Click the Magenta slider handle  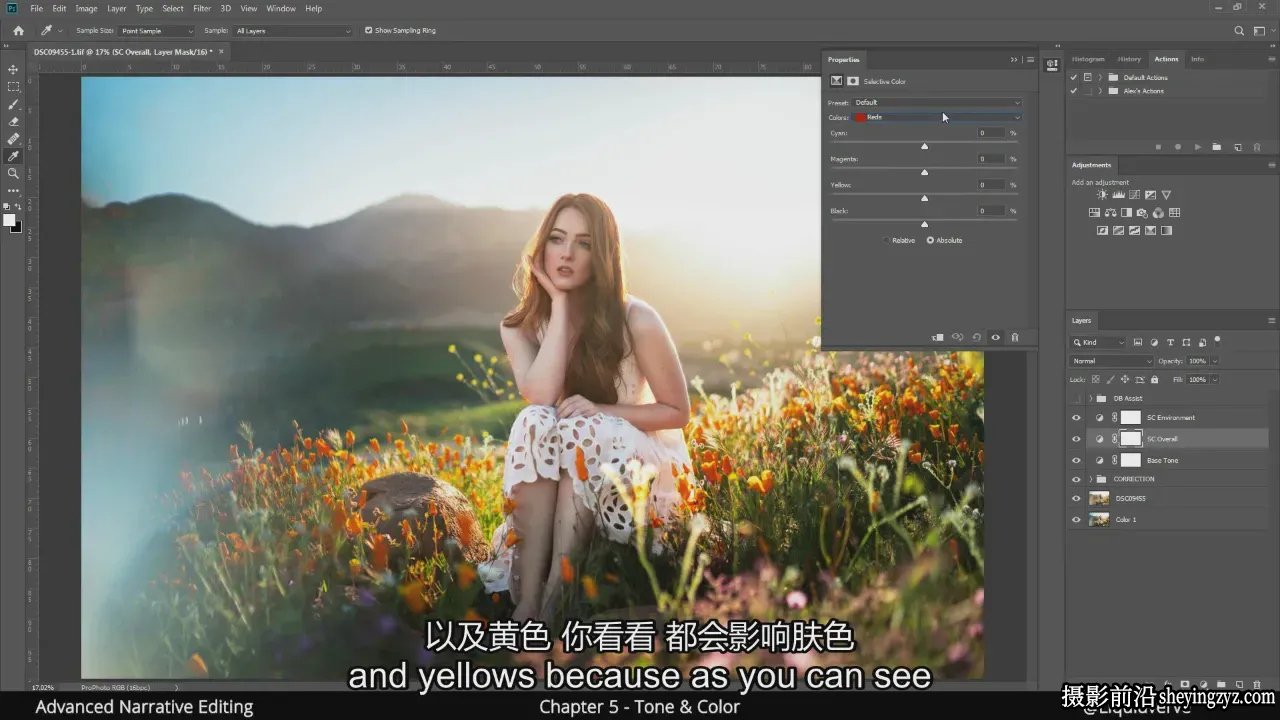[924, 172]
